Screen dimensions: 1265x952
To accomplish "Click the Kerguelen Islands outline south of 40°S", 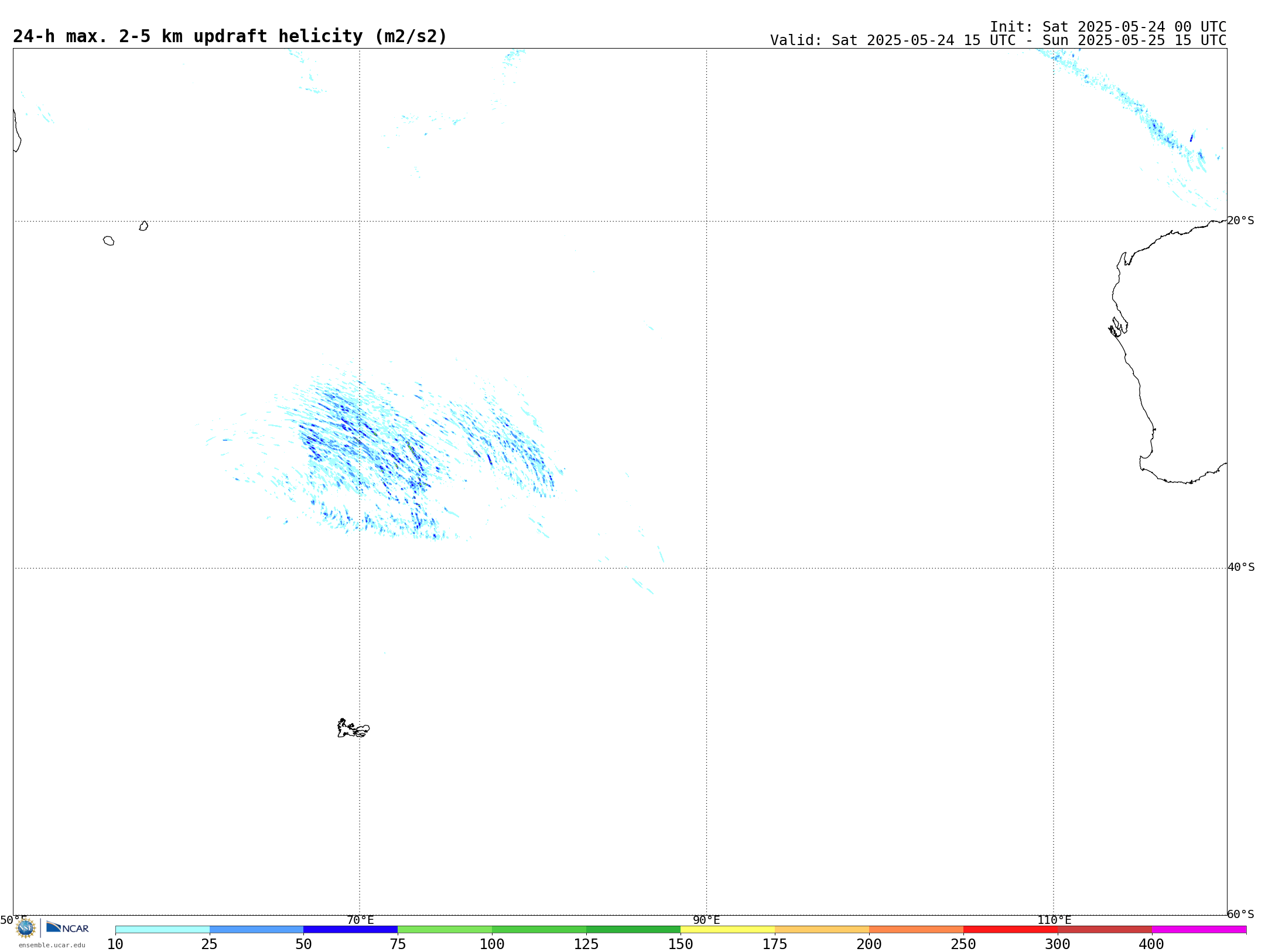I will click(x=353, y=728).
